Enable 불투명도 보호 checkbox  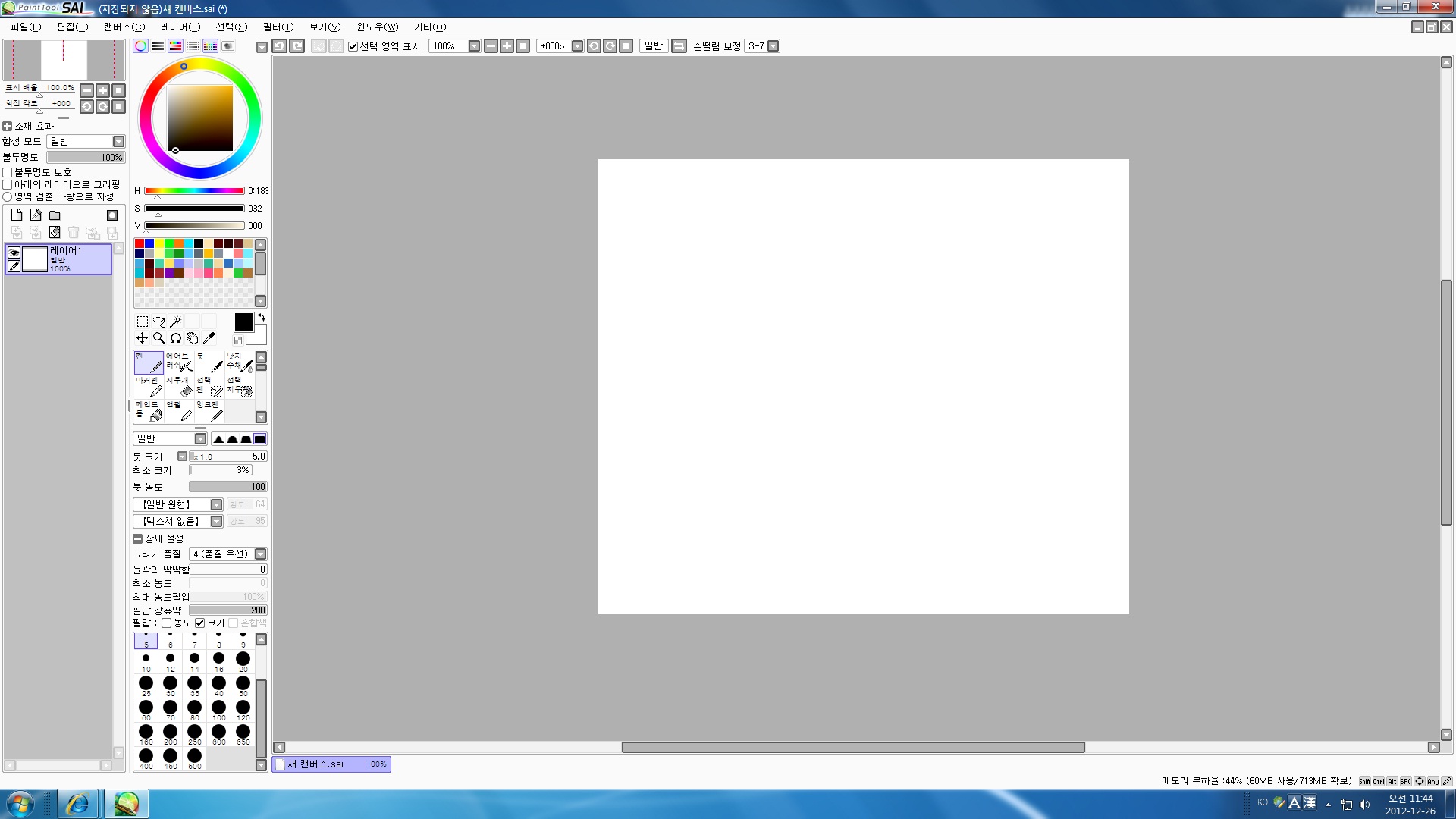click(8, 173)
